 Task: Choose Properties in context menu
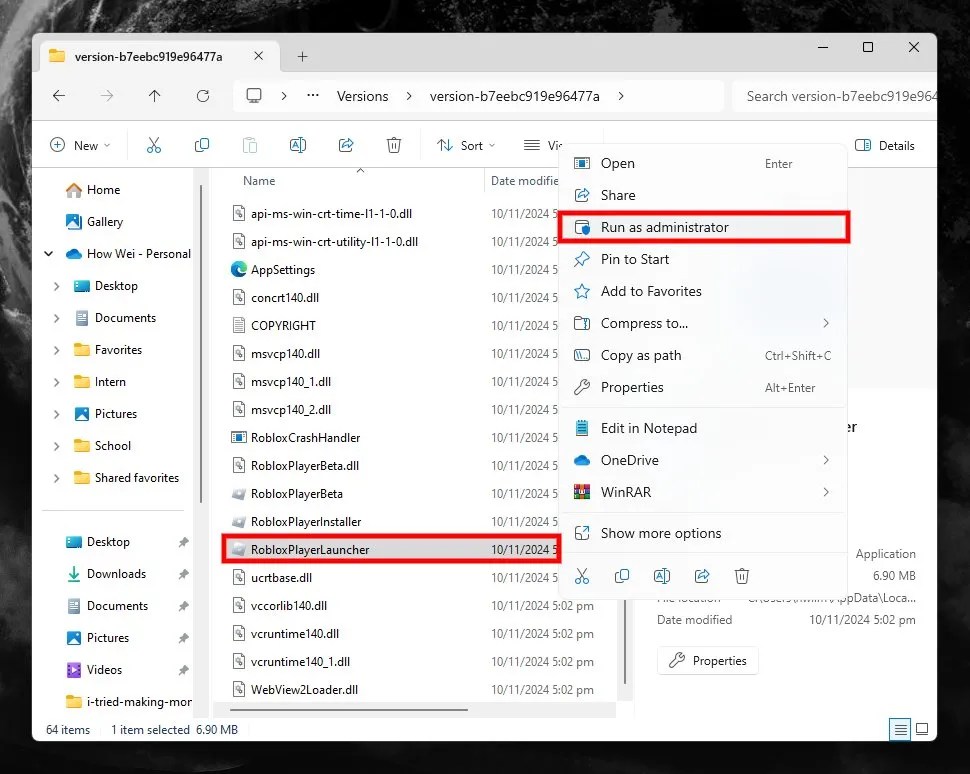coord(703,387)
